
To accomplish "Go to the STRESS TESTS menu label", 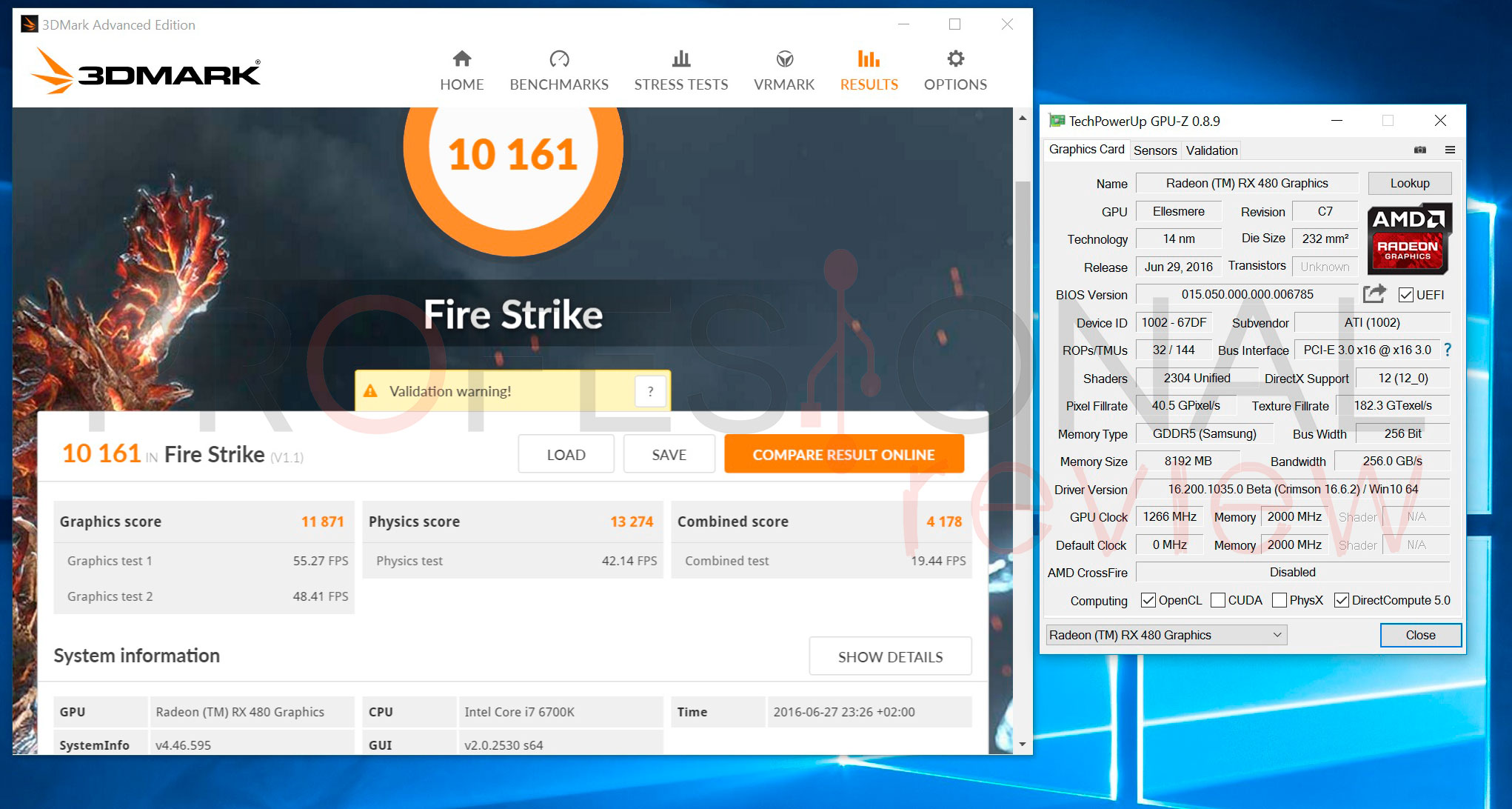I will coord(681,84).
